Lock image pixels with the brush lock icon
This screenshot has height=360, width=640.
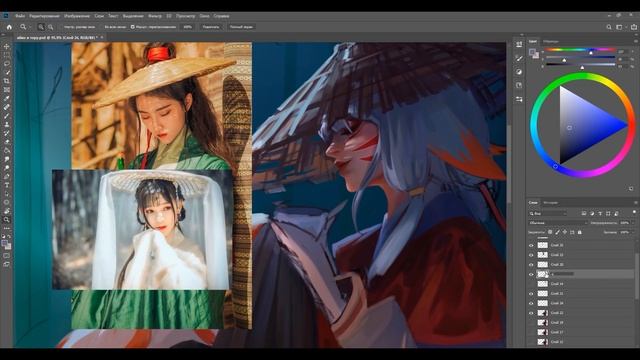click(558, 232)
